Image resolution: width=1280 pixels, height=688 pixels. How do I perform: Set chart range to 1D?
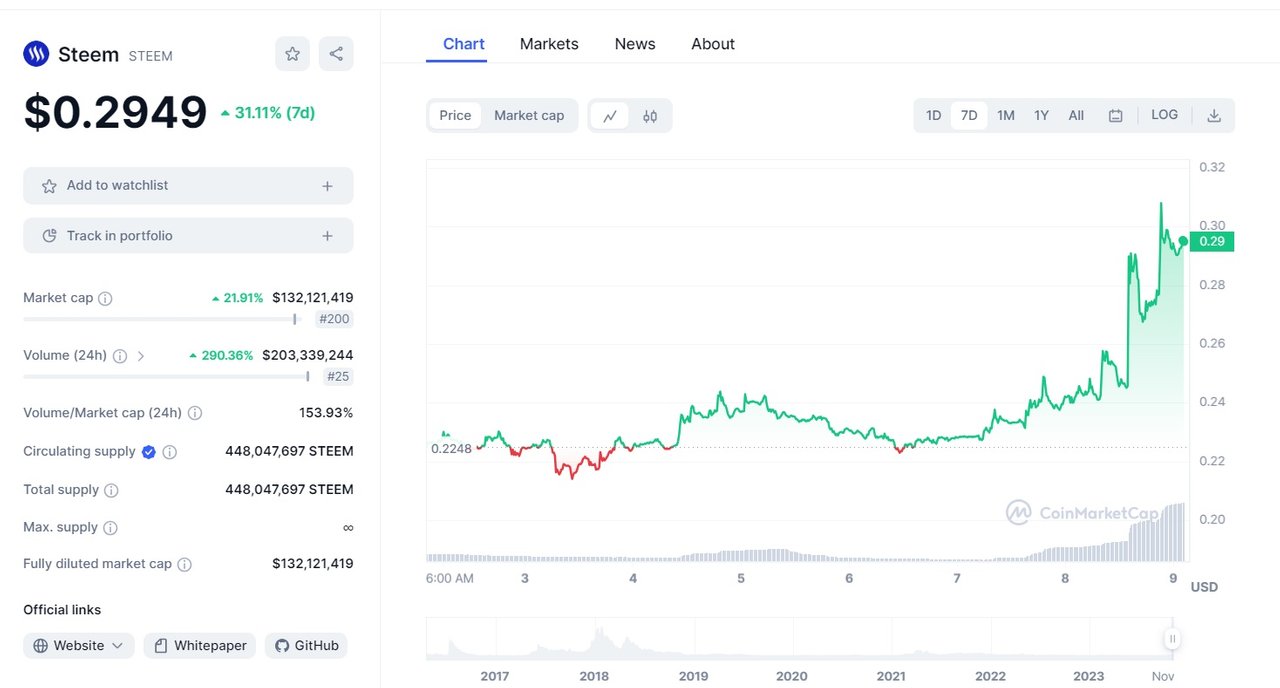coord(933,116)
